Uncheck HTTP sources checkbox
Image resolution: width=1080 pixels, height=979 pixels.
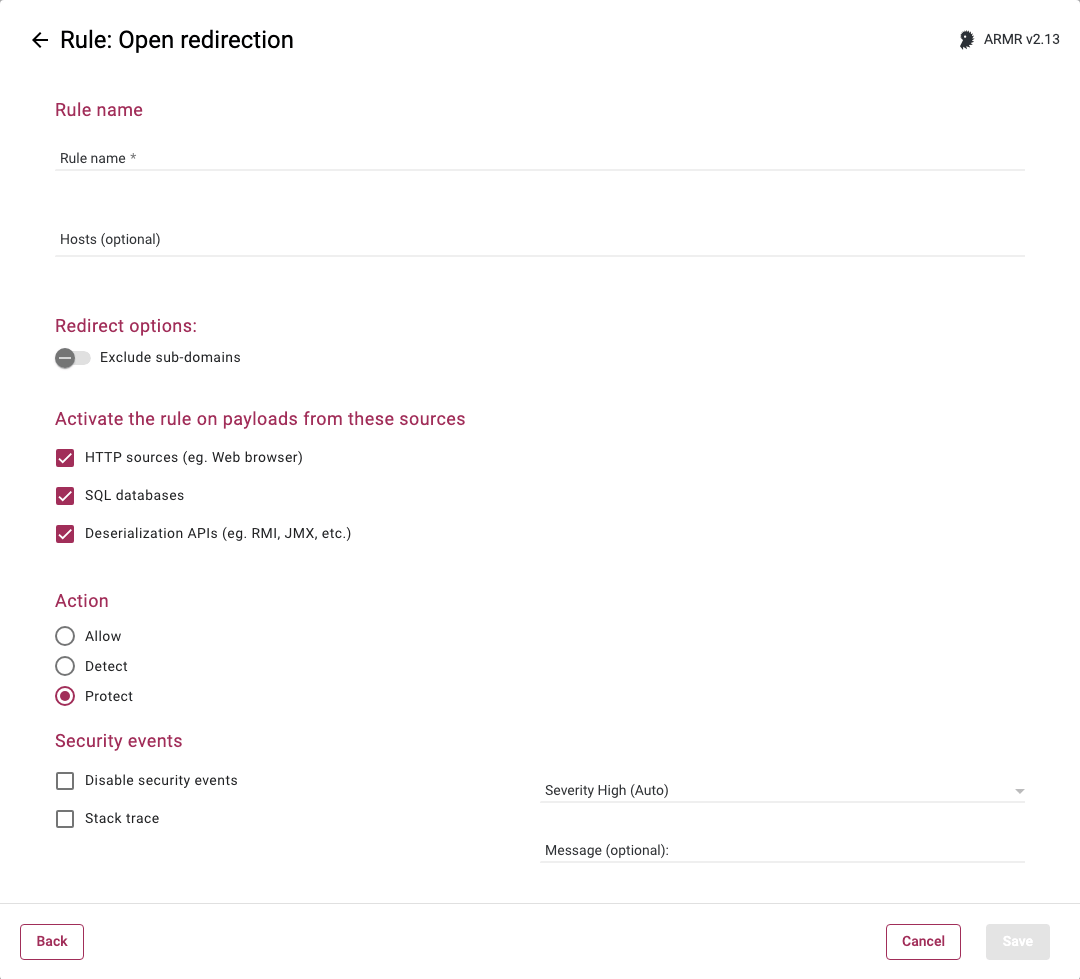point(65,458)
